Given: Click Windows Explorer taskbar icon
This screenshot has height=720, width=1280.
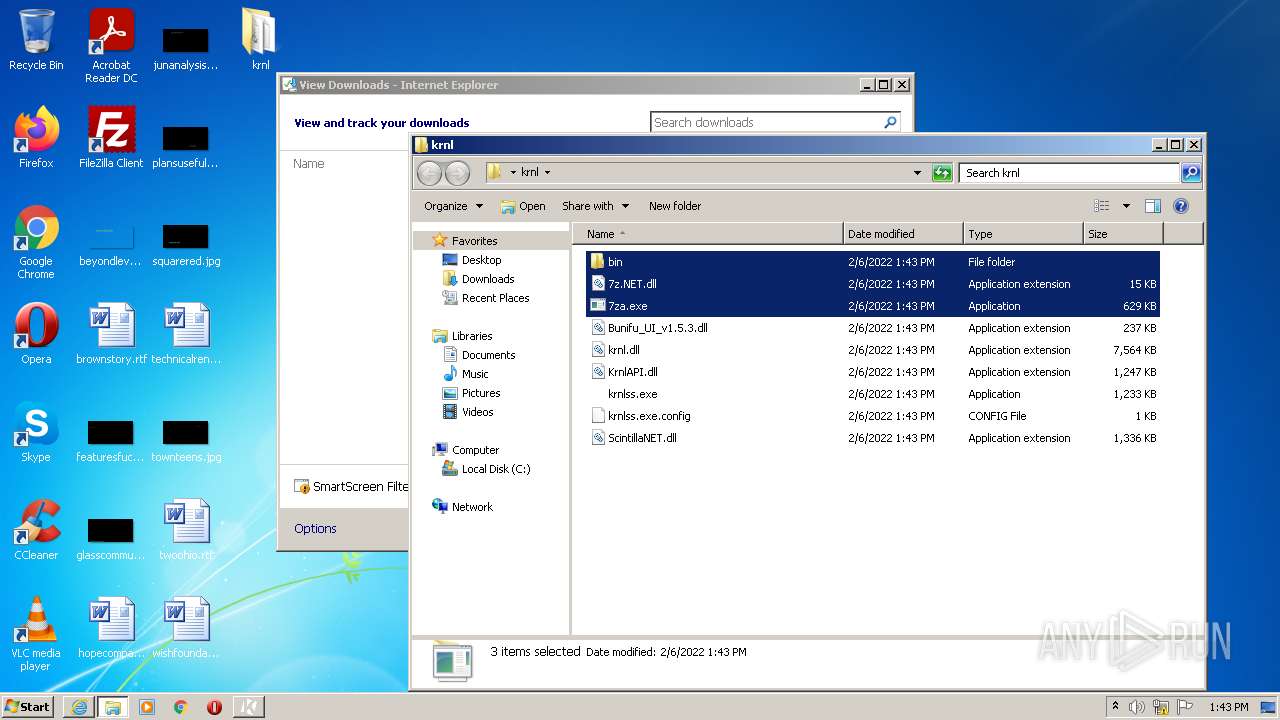Looking at the screenshot, I should click(112, 707).
